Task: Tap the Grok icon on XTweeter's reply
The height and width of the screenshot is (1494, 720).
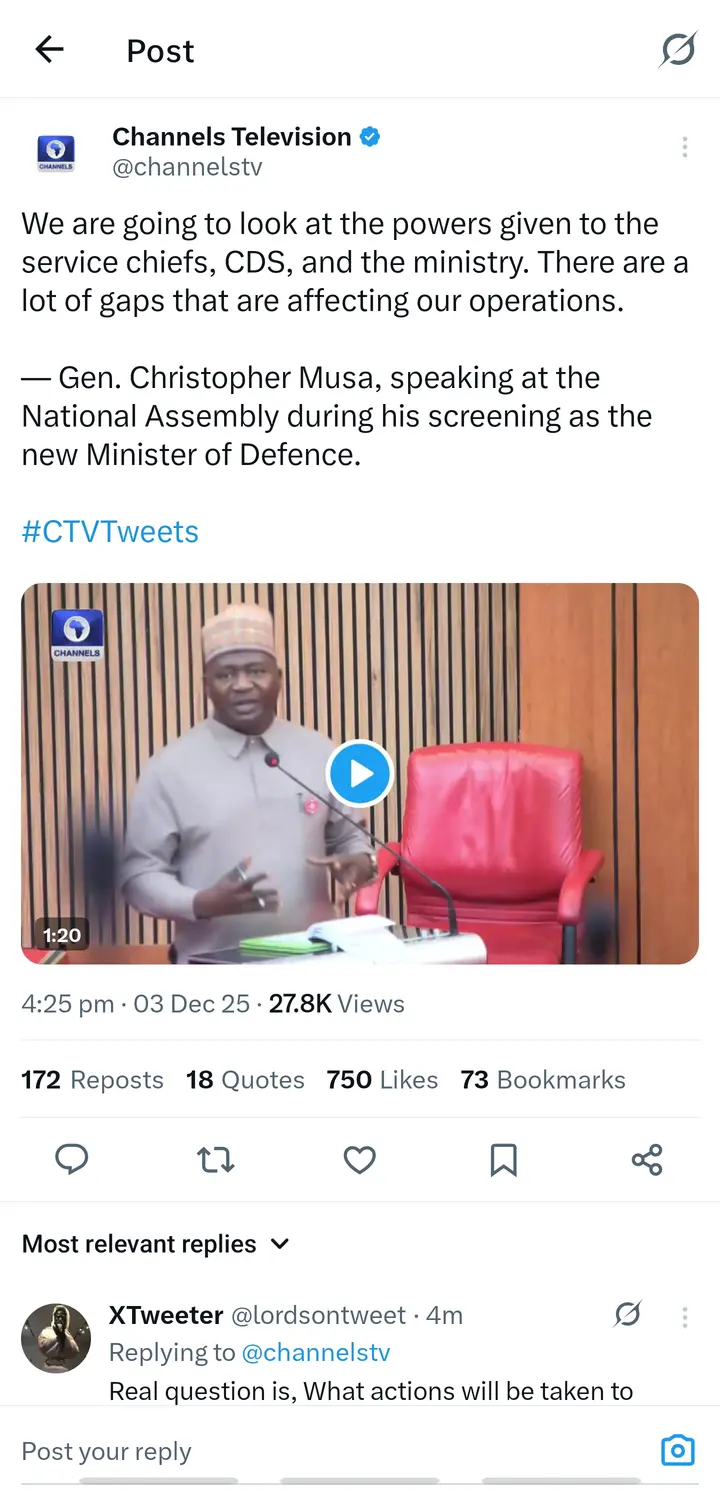Action: tap(627, 1315)
